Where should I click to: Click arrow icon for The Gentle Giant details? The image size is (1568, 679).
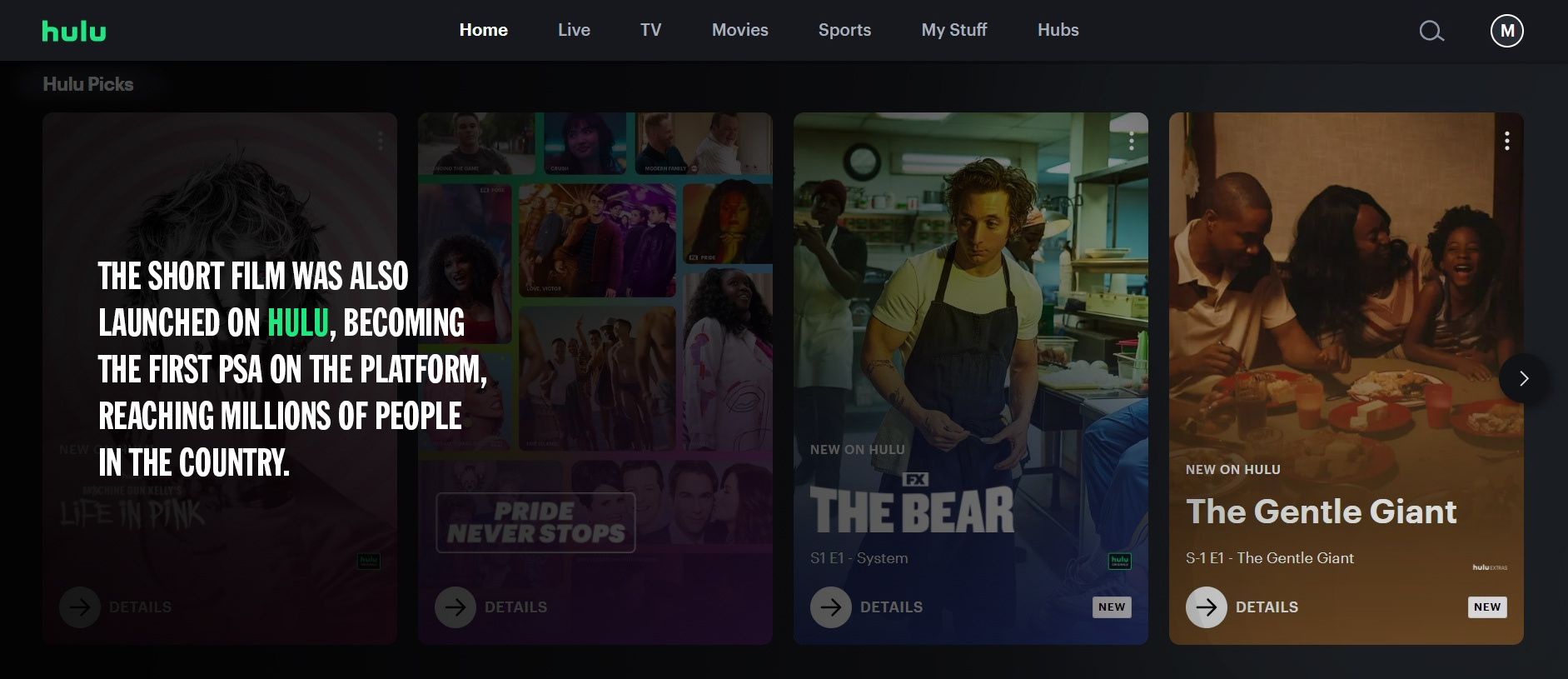tap(1206, 607)
